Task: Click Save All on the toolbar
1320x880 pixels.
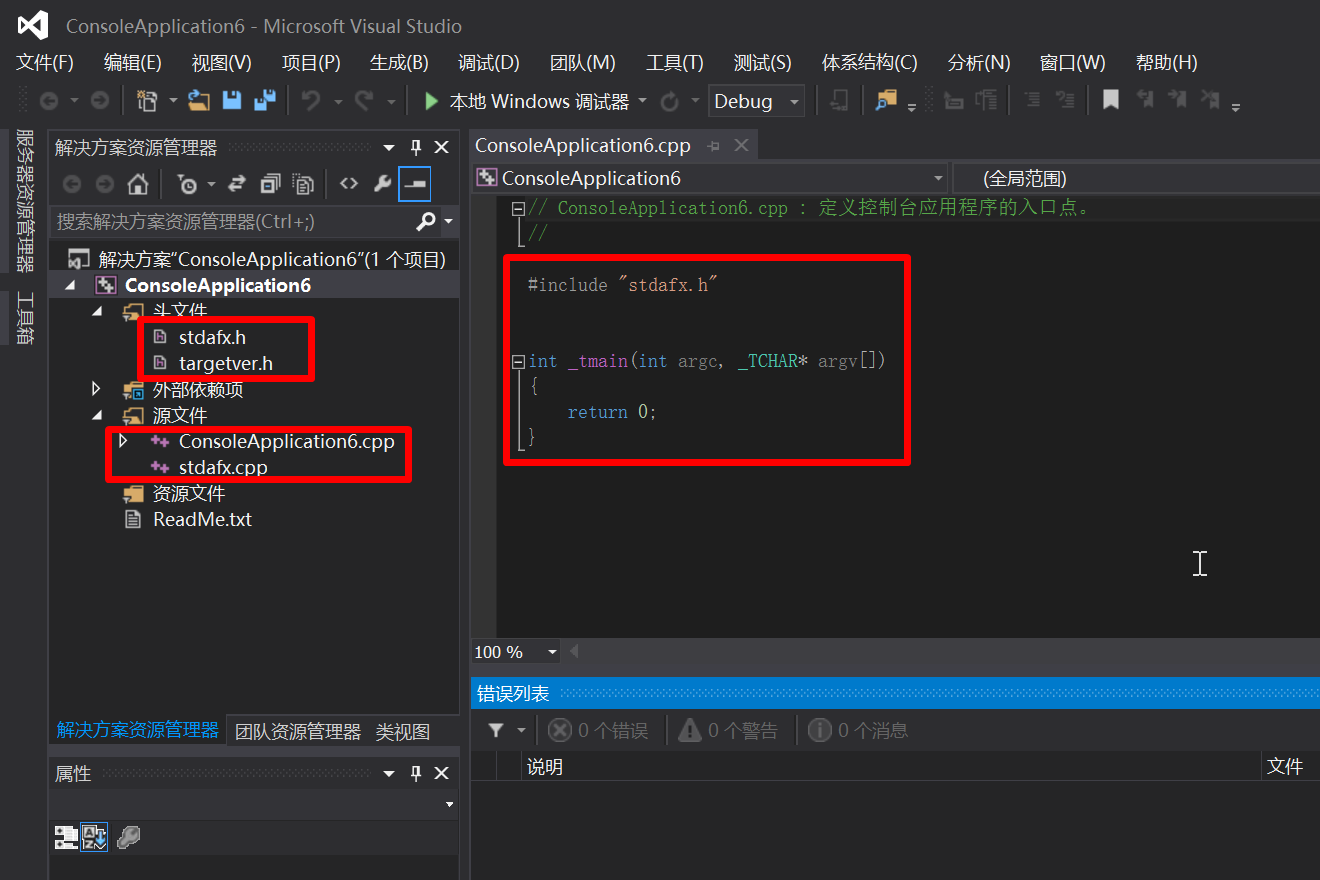Action: click(x=264, y=100)
